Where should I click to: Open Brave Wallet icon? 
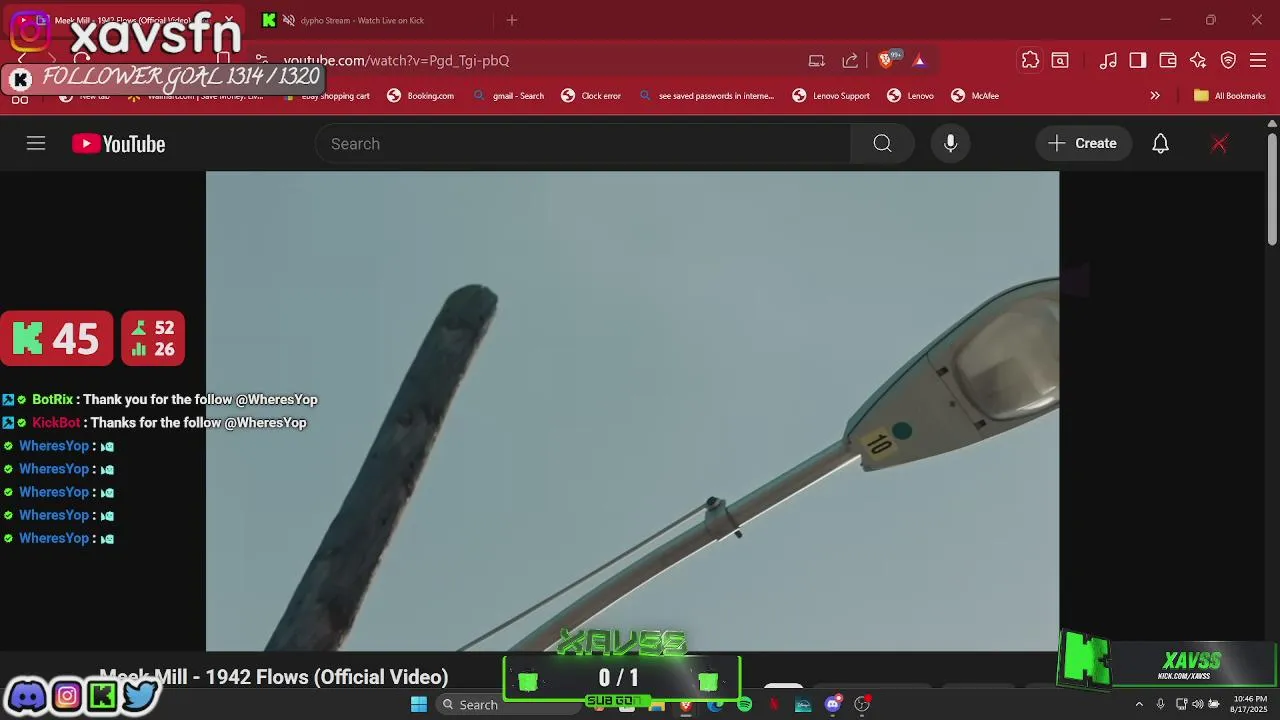1168,60
